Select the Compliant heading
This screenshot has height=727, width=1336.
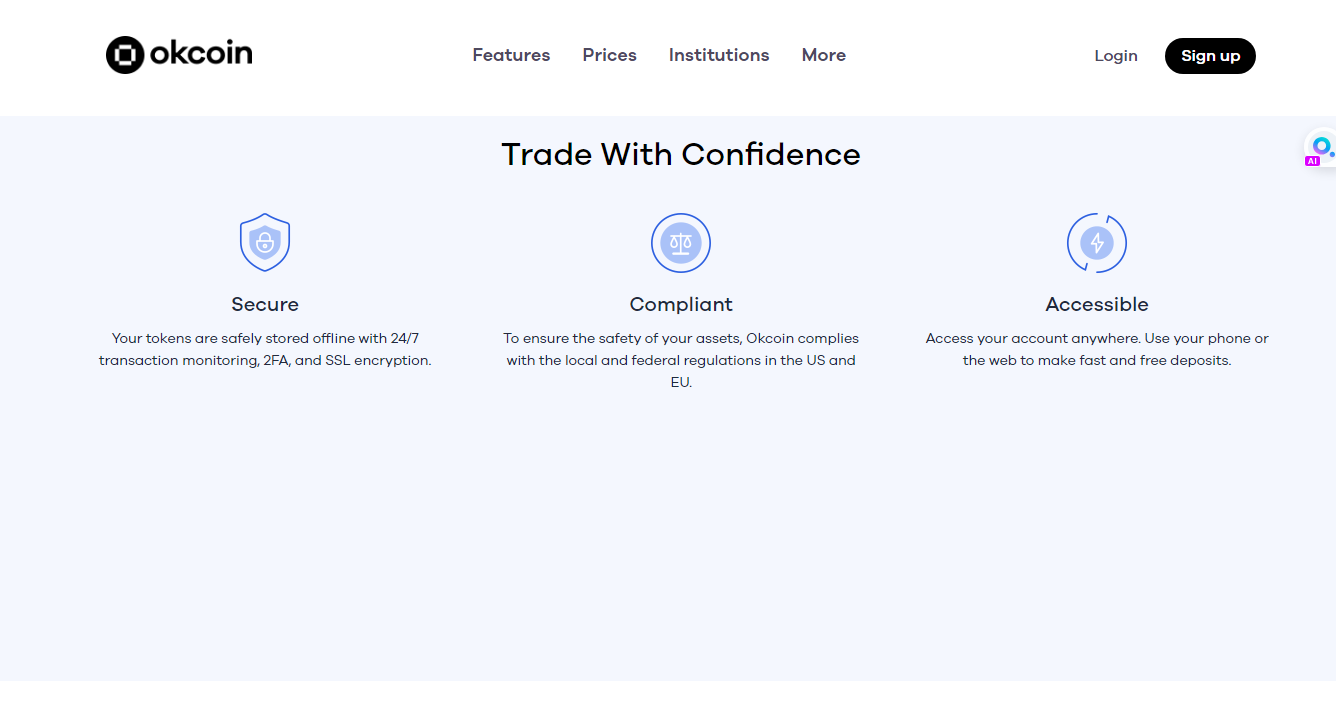tap(681, 304)
